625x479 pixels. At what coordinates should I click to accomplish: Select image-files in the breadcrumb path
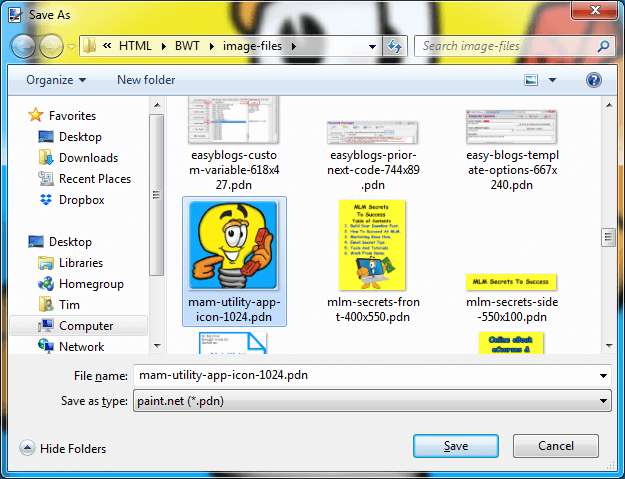click(x=252, y=46)
